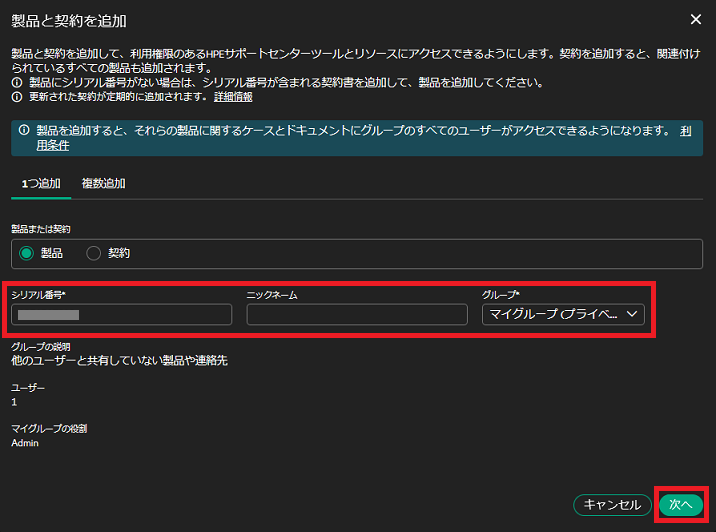Switch to the 1つ追加 tab
The image size is (716, 532).
pos(41,184)
